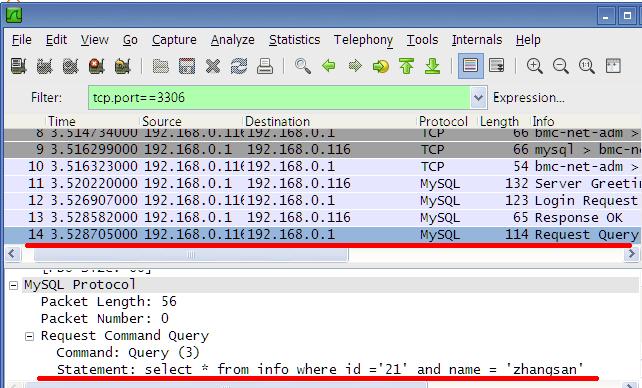Click inside the tcp.port==3306 filter field
This screenshot has height=388, width=642.
coord(279,97)
